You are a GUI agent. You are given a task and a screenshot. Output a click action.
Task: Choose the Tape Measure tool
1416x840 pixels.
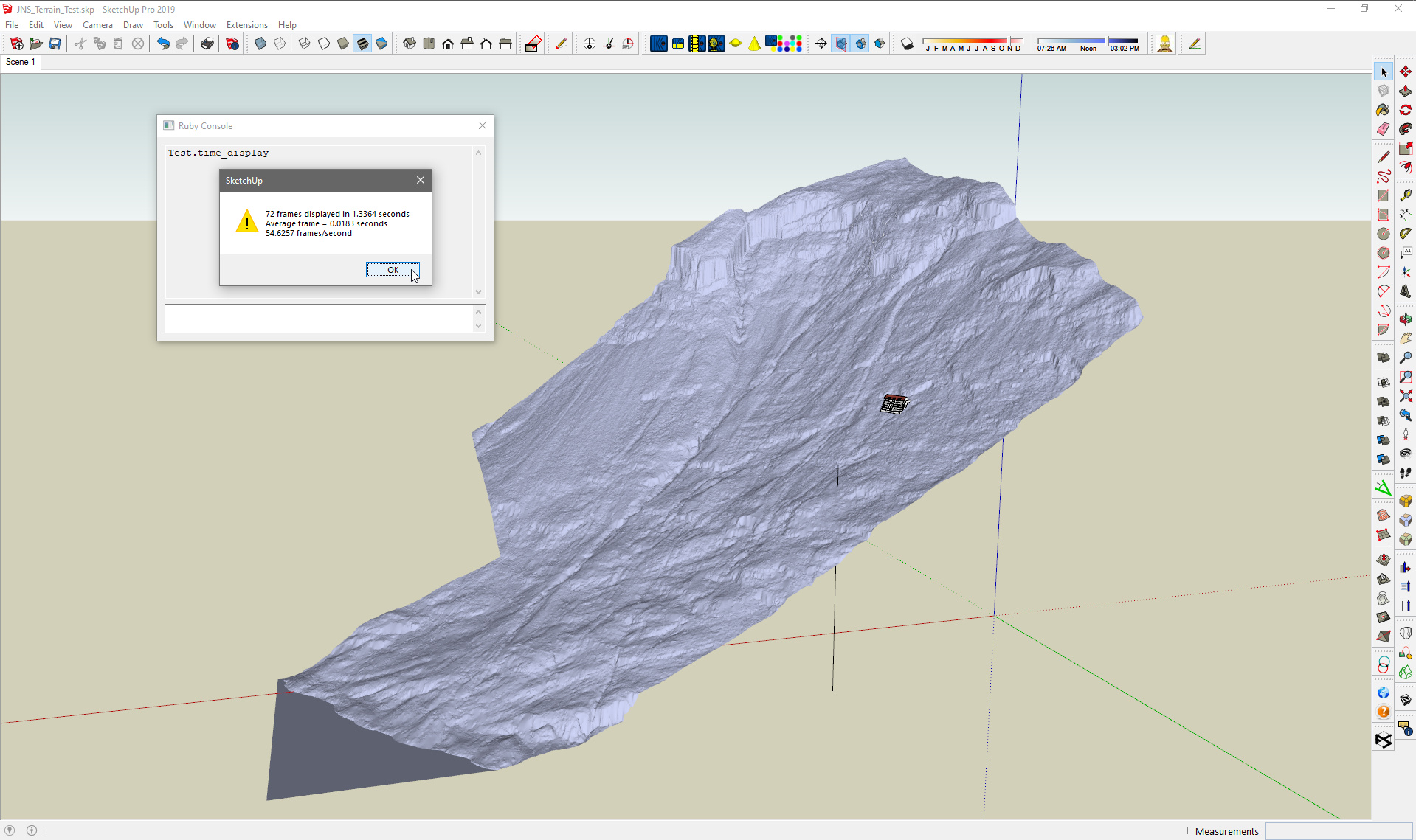pos(1405,195)
